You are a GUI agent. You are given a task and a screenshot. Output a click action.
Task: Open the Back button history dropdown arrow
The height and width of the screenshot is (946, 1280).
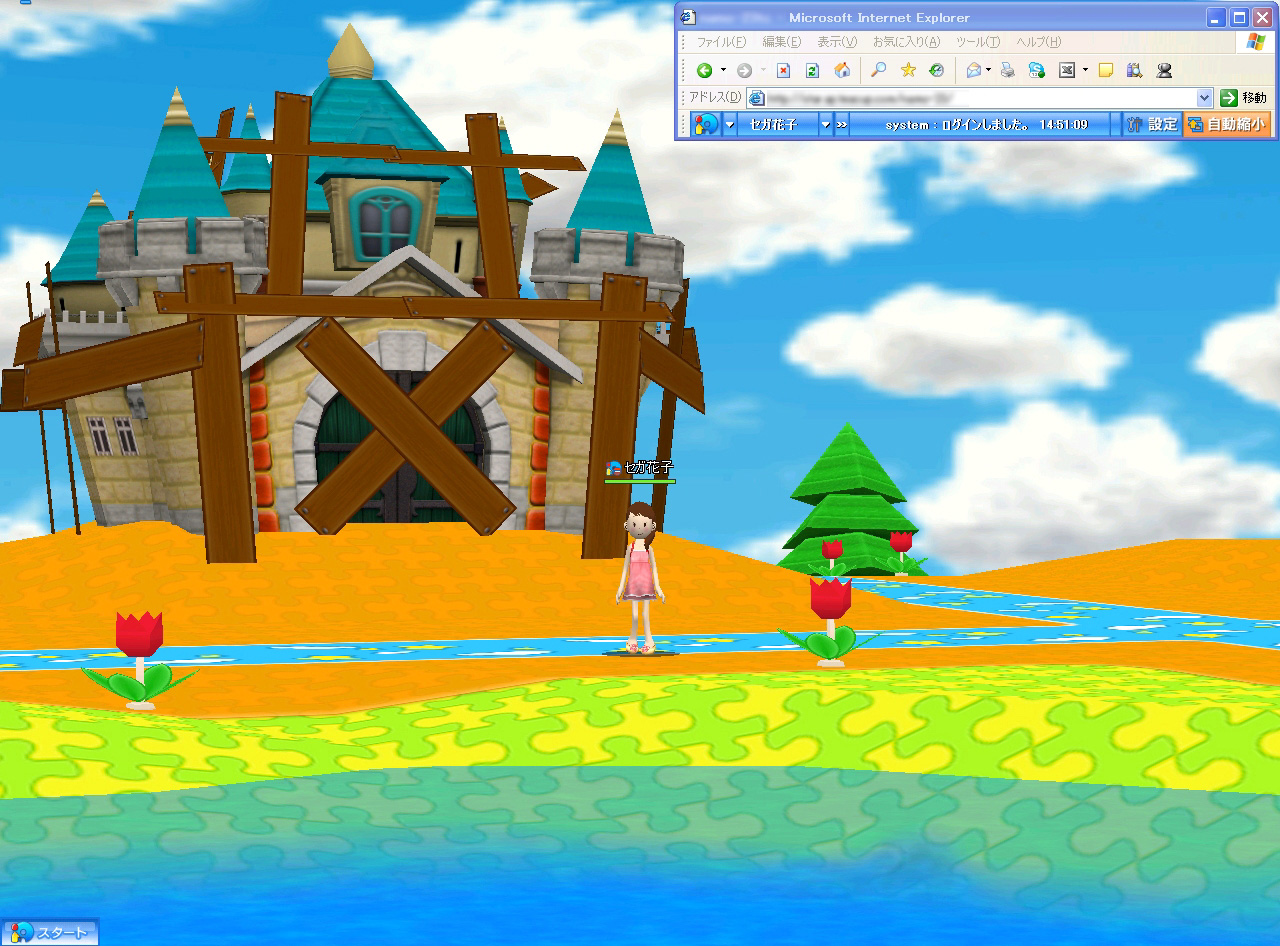coord(723,70)
